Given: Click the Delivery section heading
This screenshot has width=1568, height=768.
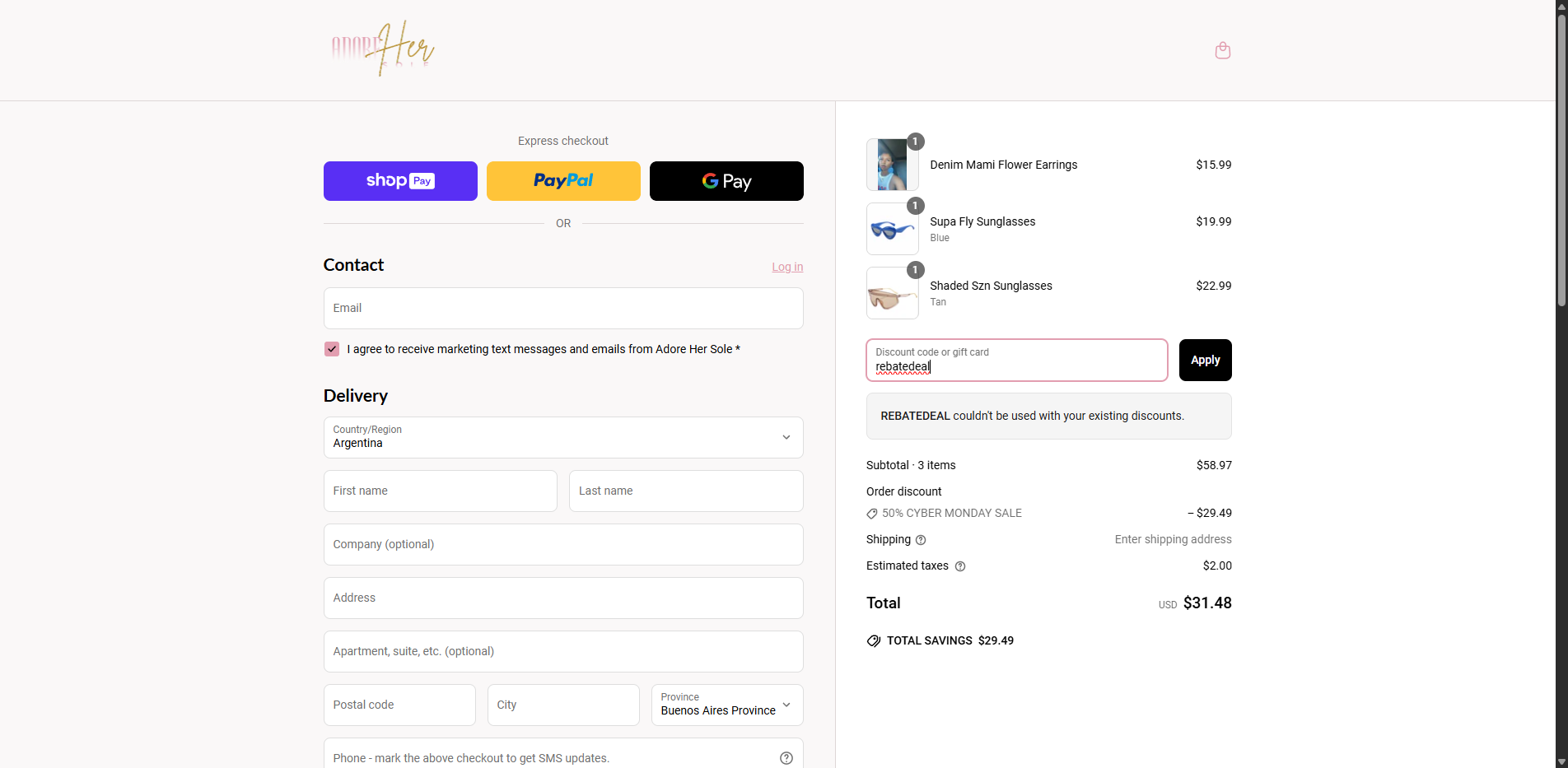Looking at the screenshot, I should click(x=355, y=396).
